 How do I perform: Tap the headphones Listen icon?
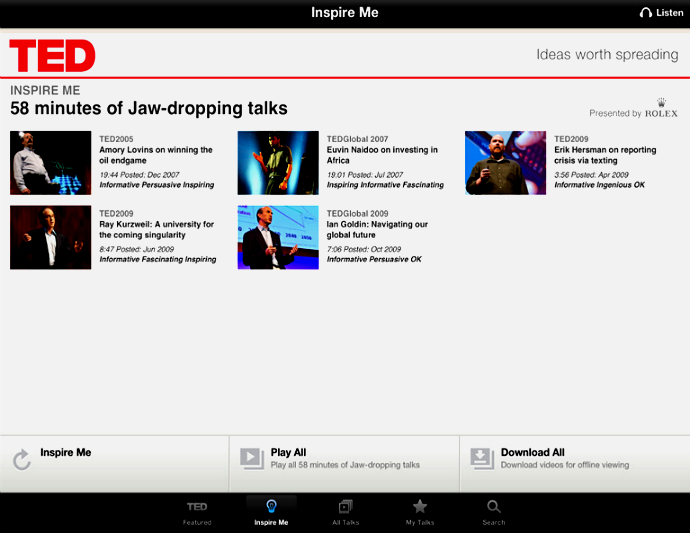pos(646,13)
